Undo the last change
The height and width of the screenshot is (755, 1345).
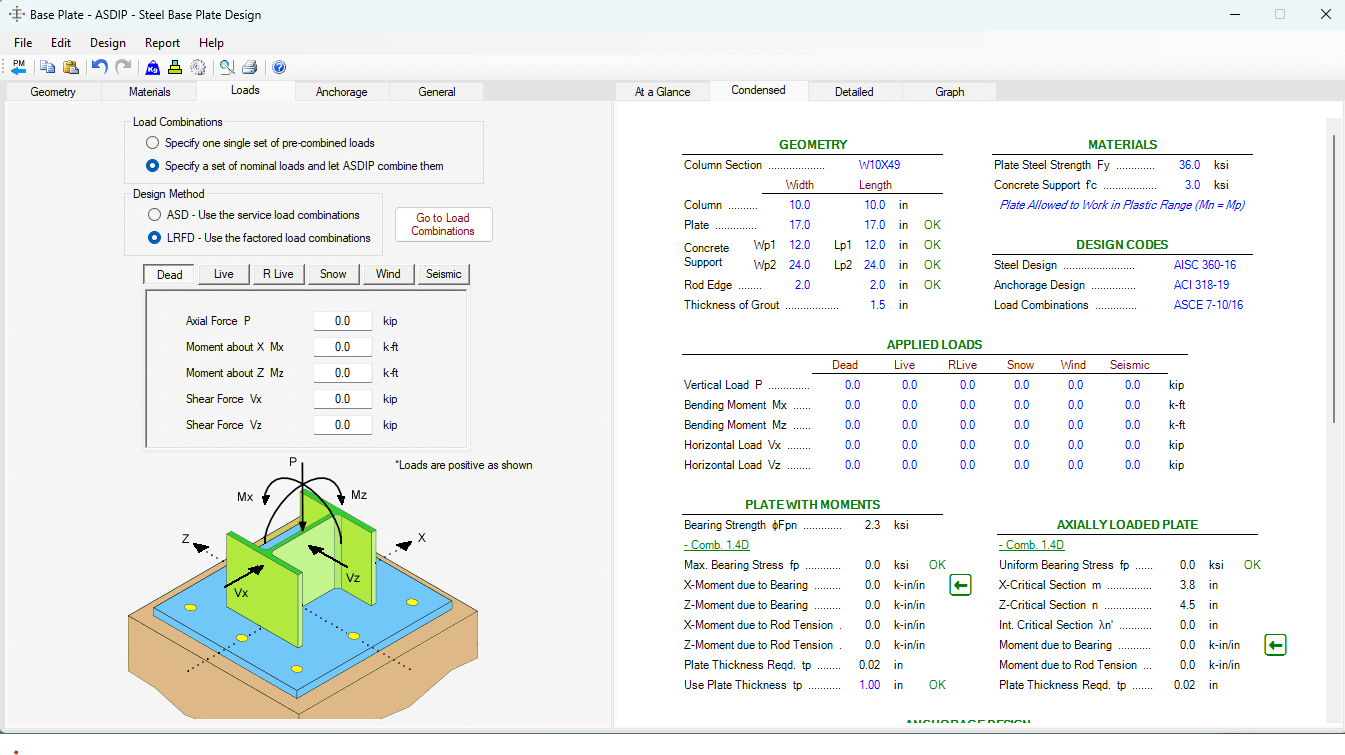click(x=99, y=67)
